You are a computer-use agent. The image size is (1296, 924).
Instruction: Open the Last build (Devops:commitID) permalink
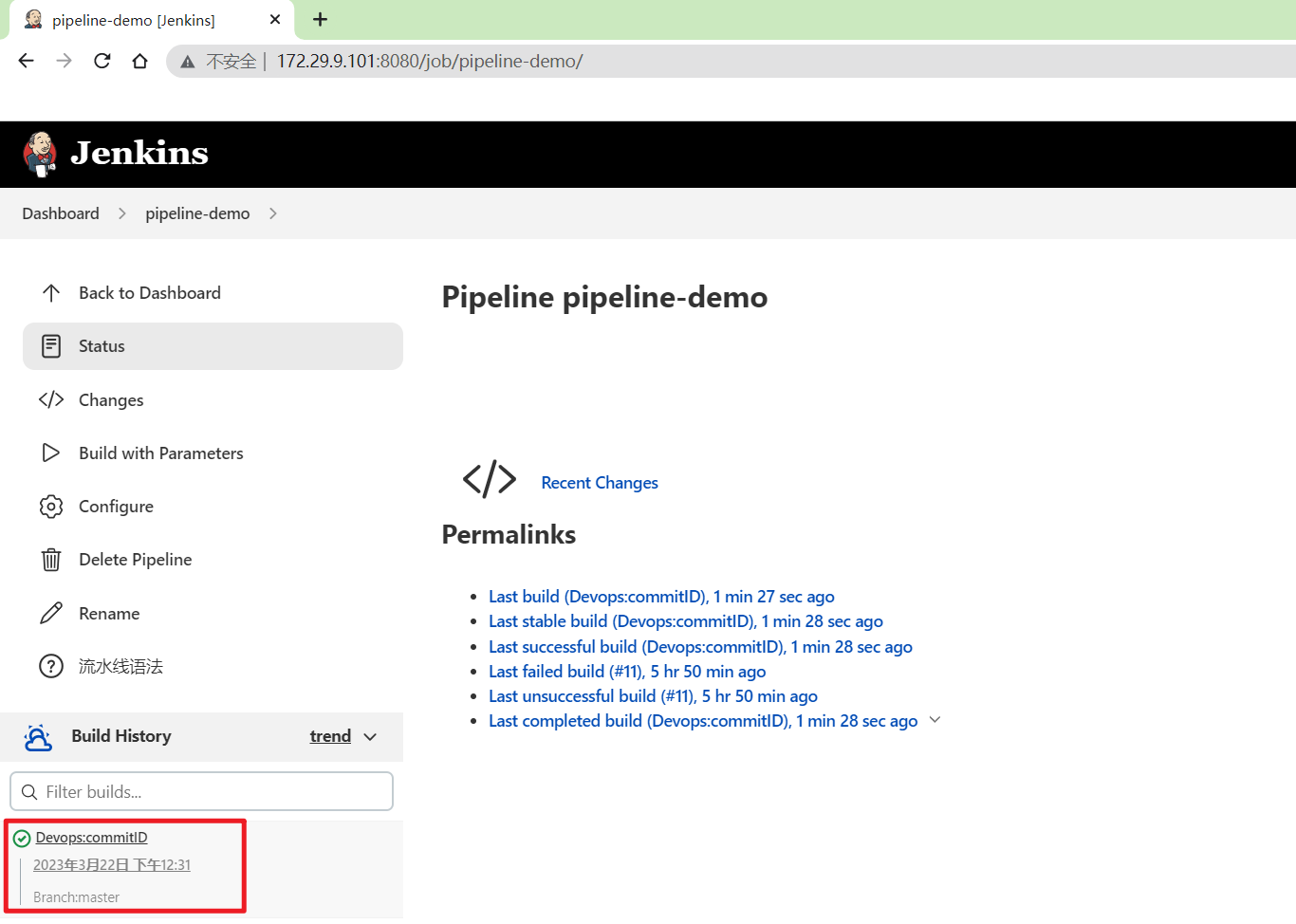tap(661, 597)
